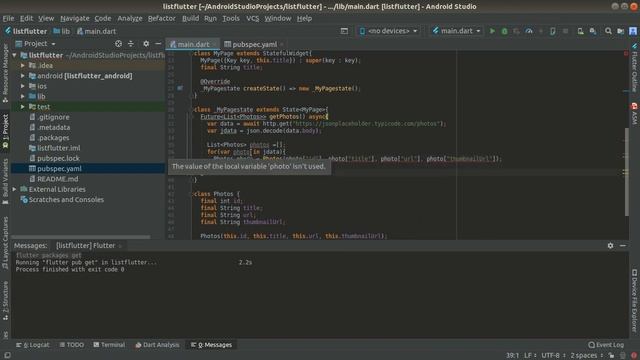Start debugging with the green bug icon

click(x=504, y=31)
